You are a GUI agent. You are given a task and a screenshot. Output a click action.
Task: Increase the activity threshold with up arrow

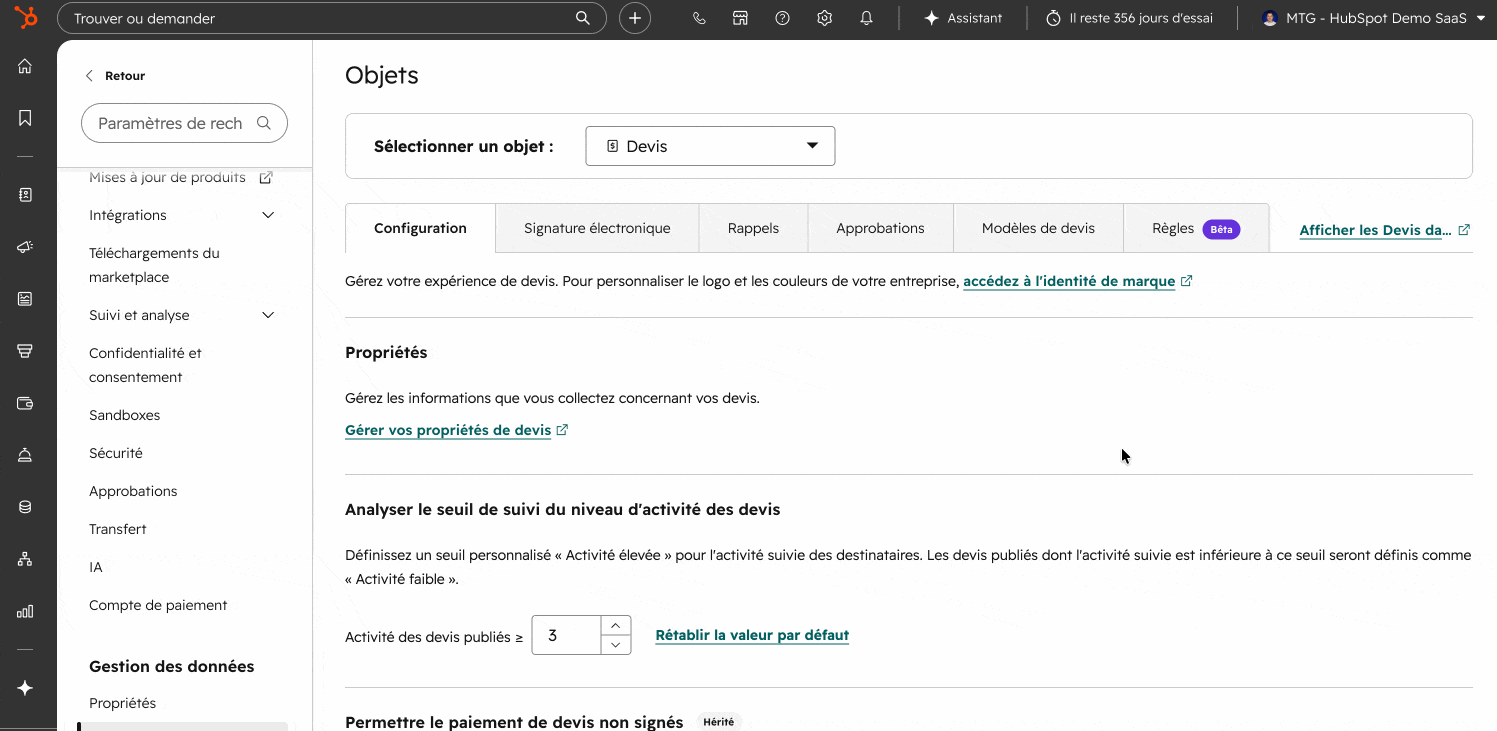[x=616, y=625]
